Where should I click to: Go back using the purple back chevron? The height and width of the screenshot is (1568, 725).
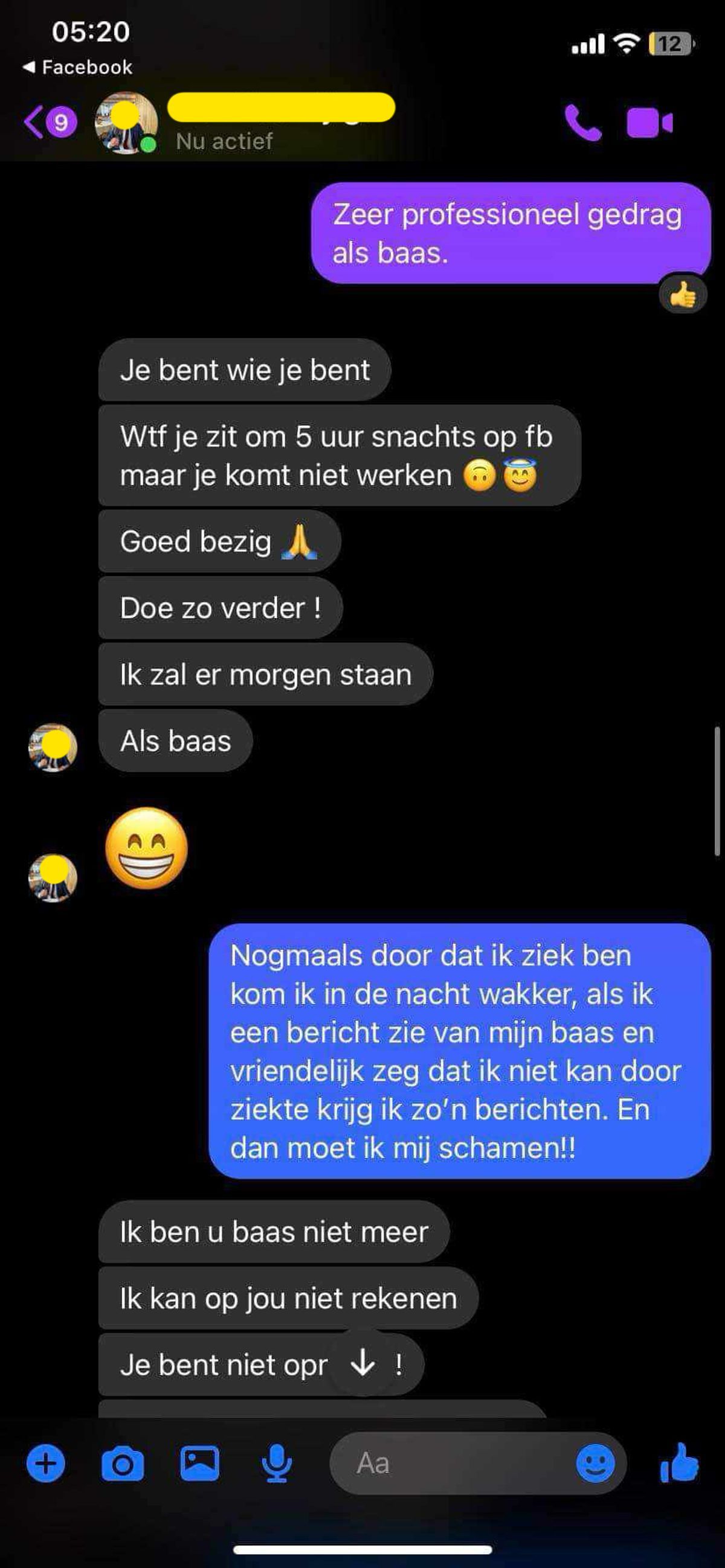(33, 122)
